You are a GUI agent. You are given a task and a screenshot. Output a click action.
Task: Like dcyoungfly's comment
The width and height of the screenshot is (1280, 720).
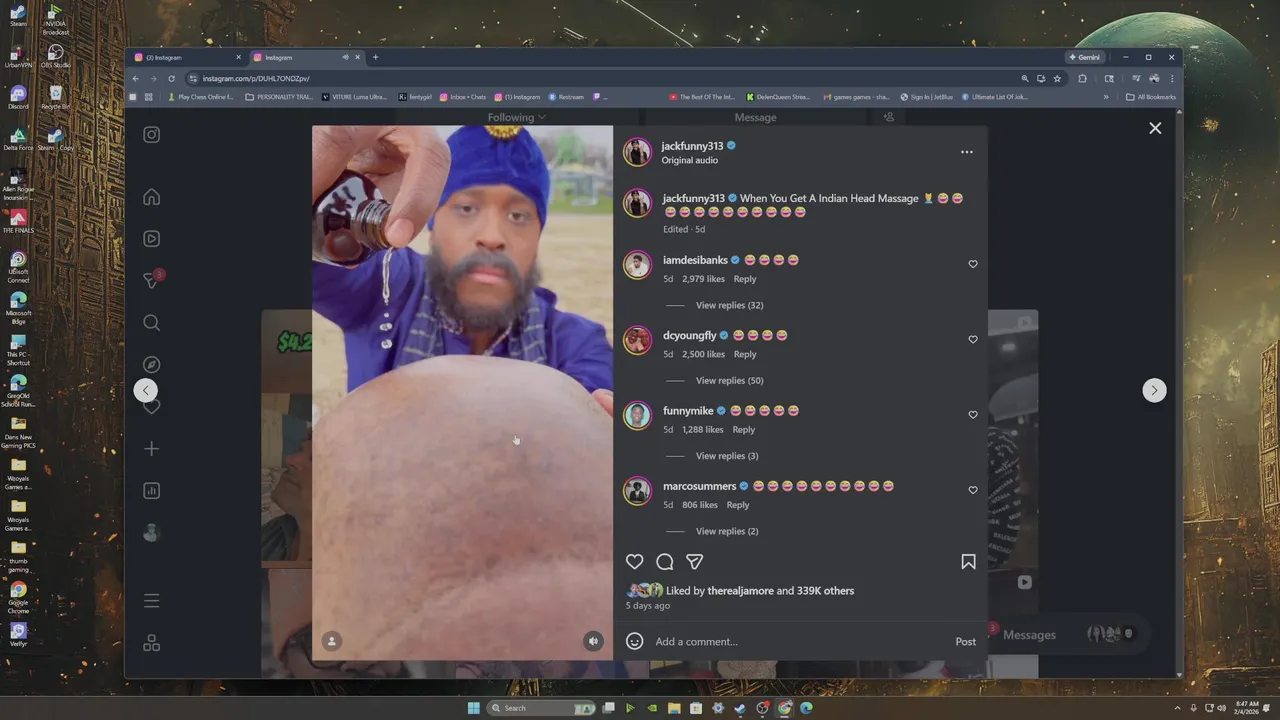(973, 339)
